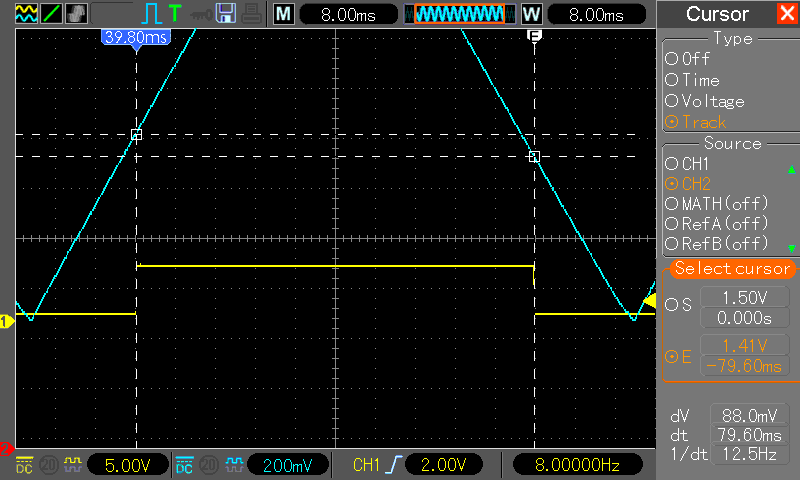This screenshot has height=480, width=800.
Task: Click the S cursor 0.000s time field
Action: click(x=745, y=318)
